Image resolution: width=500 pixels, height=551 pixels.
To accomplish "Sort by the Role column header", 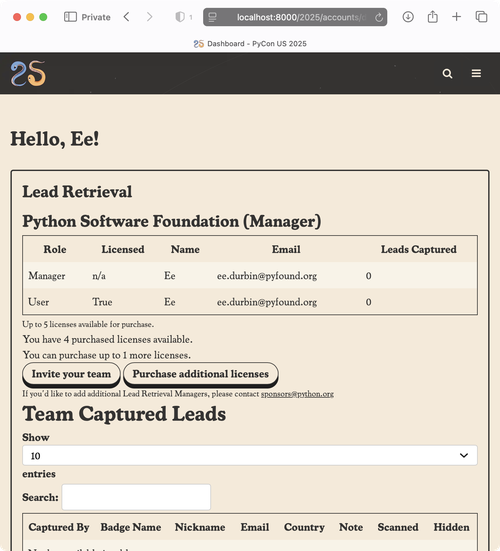I will pos(55,249).
